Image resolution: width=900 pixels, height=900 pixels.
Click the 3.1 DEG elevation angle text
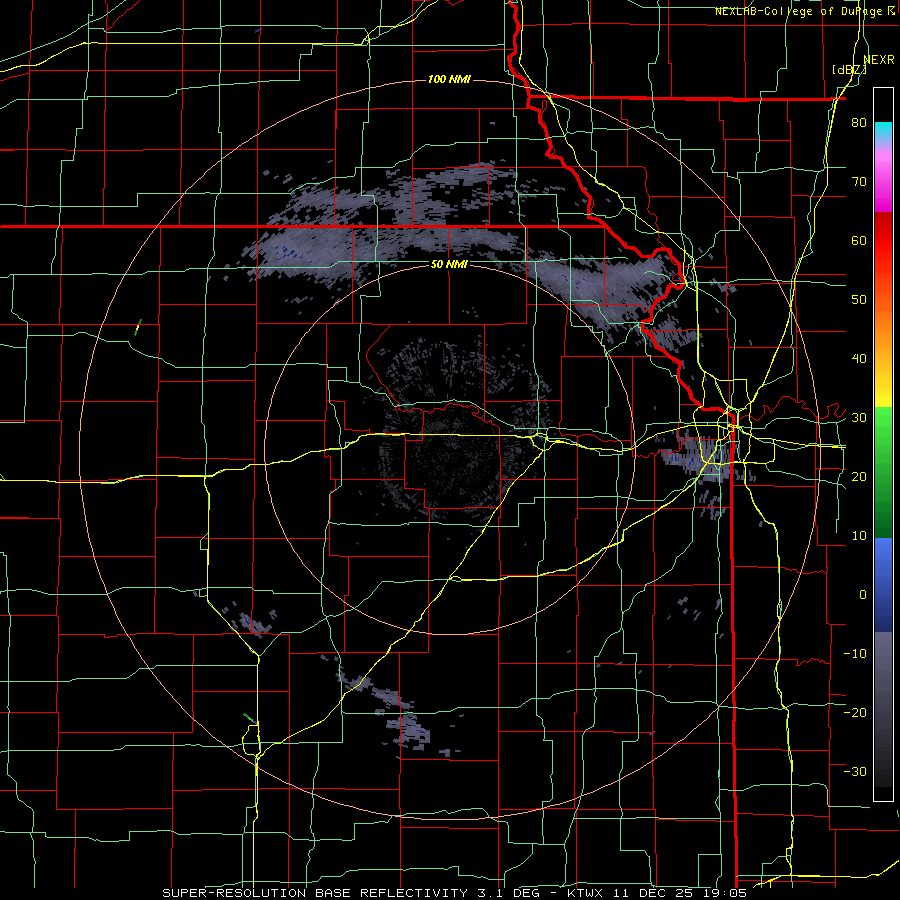click(x=510, y=893)
